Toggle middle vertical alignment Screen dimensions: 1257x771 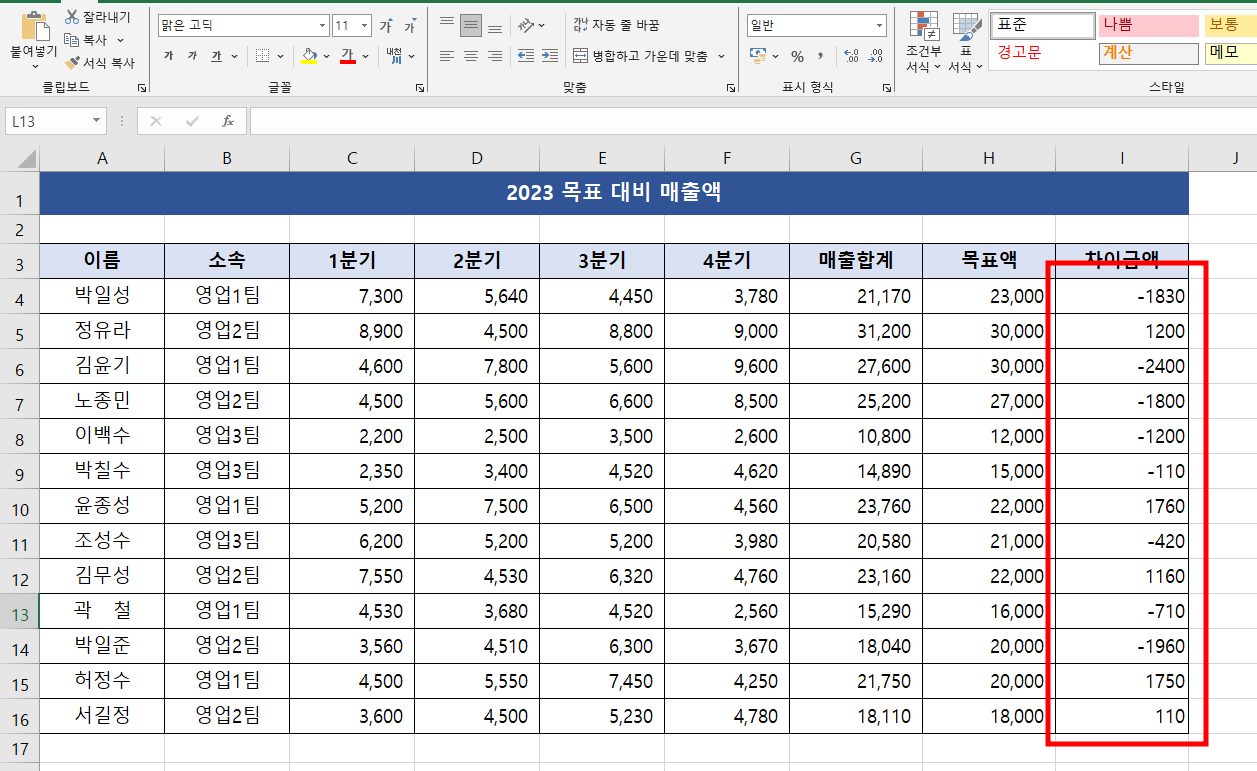(471, 25)
